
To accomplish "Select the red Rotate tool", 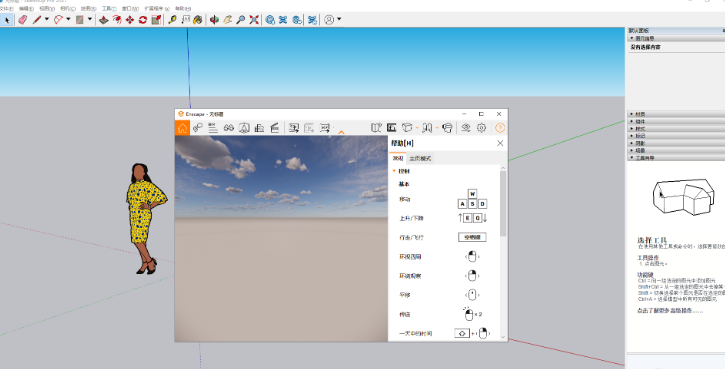I will coord(143,19).
